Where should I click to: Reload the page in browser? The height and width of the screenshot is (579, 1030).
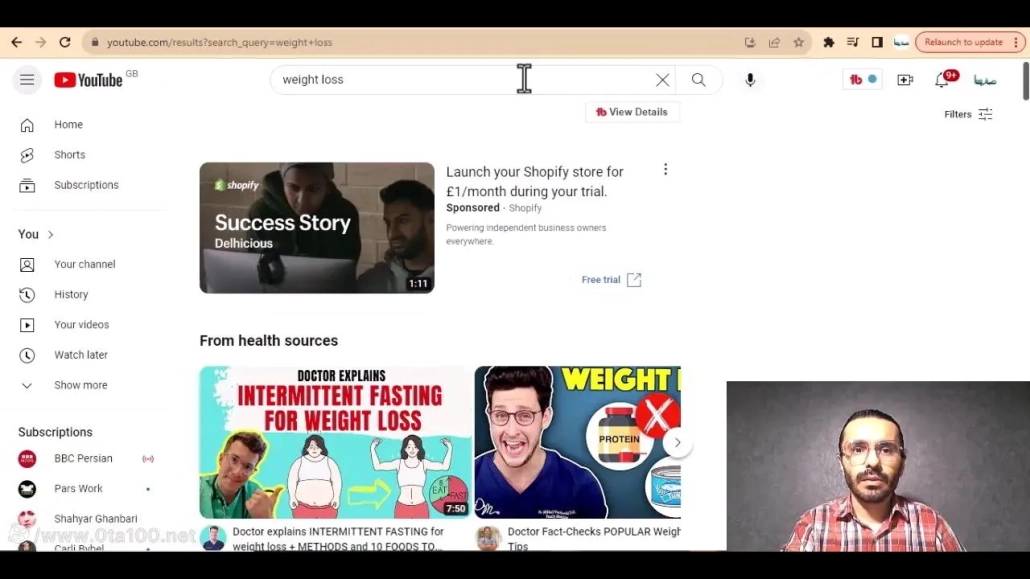(x=65, y=42)
